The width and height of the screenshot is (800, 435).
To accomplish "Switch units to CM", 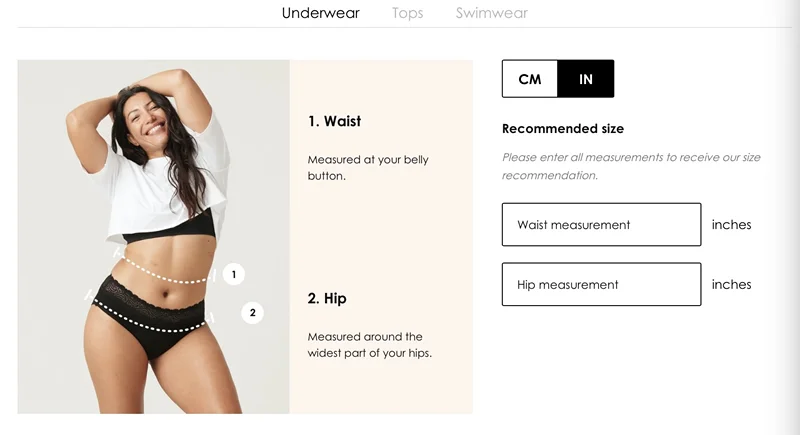I will (530, 79).
